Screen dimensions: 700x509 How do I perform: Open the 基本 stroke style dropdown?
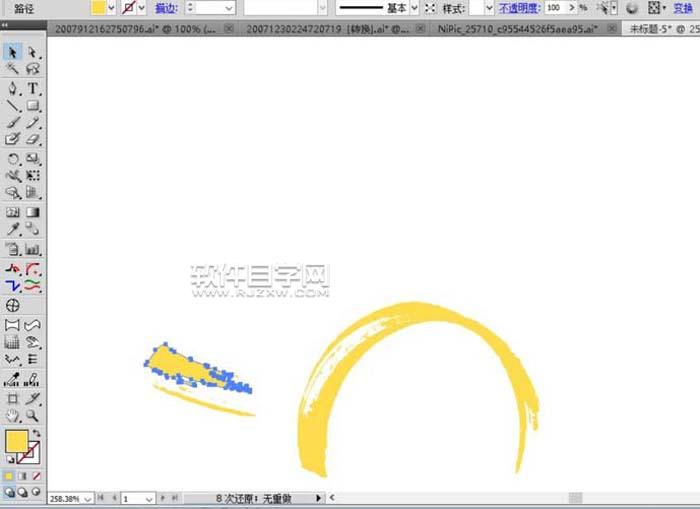(414, 8)
